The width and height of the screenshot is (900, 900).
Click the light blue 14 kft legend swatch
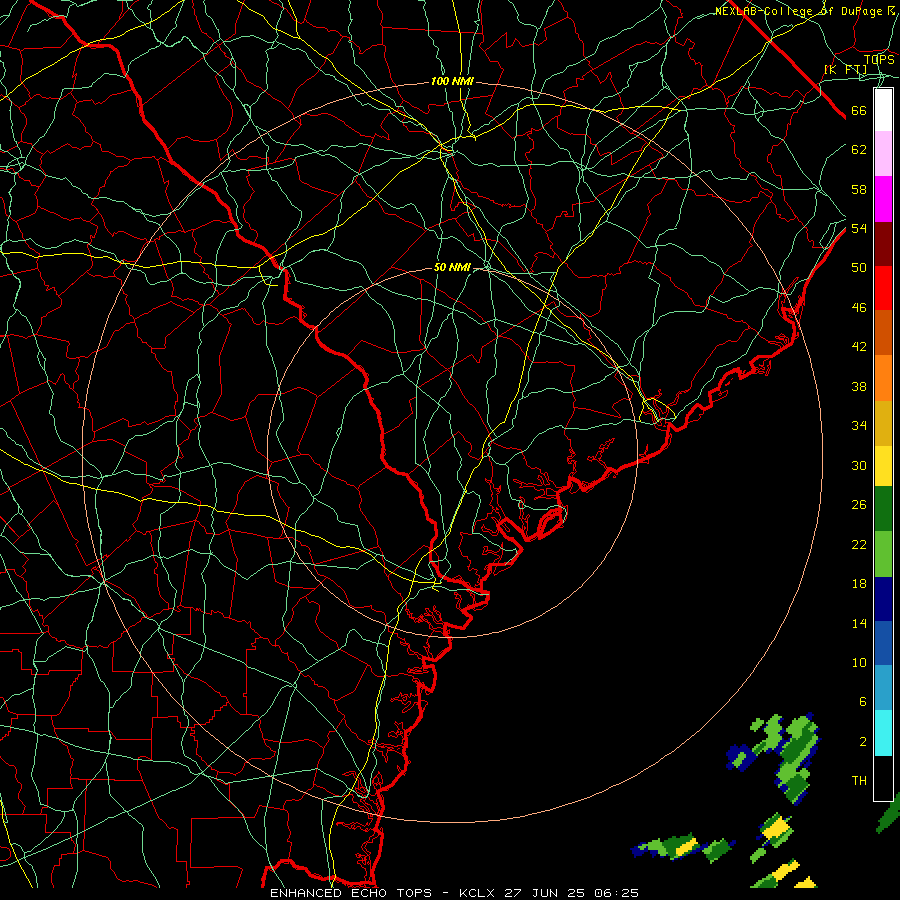883,687
